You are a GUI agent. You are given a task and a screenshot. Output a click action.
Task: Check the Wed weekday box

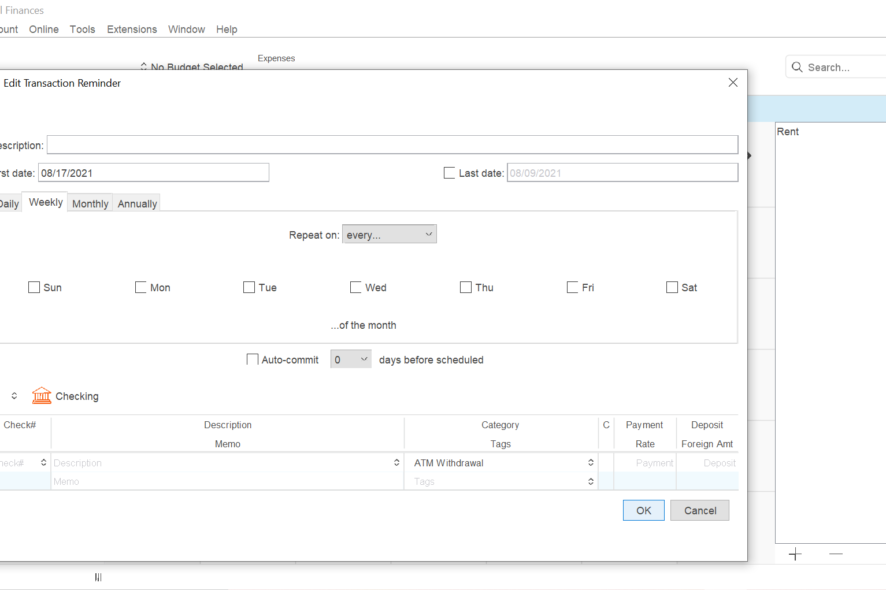pyautogui.click(x=356, y=288)
